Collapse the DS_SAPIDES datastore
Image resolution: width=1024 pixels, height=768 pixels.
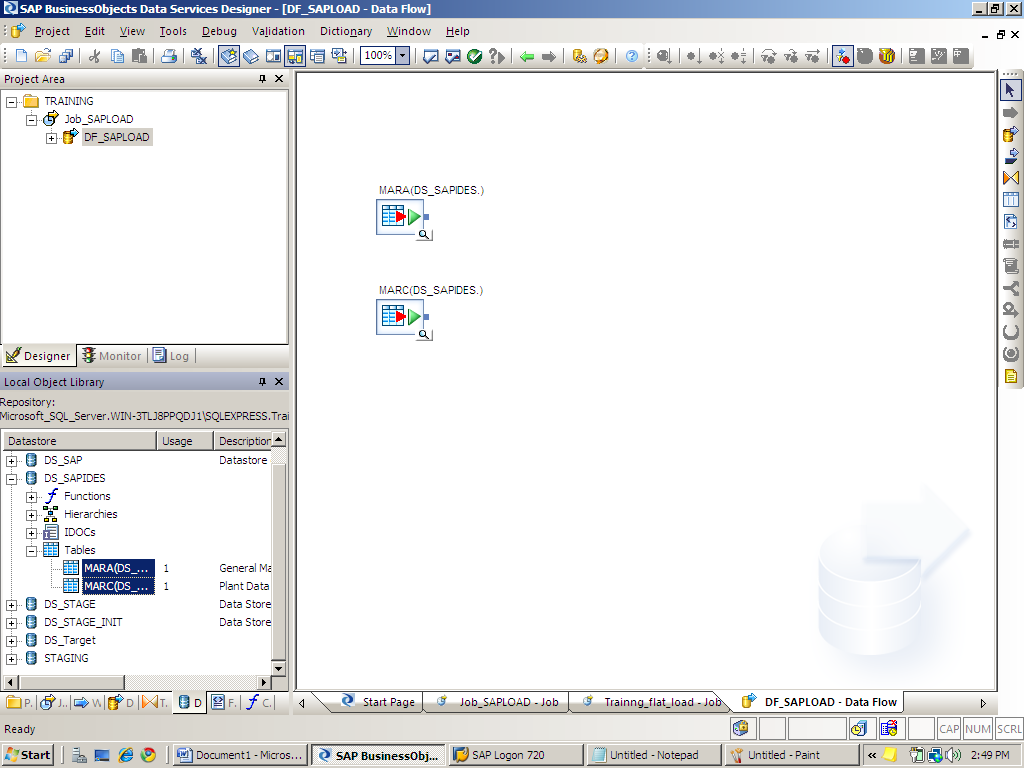click(11, 479)
